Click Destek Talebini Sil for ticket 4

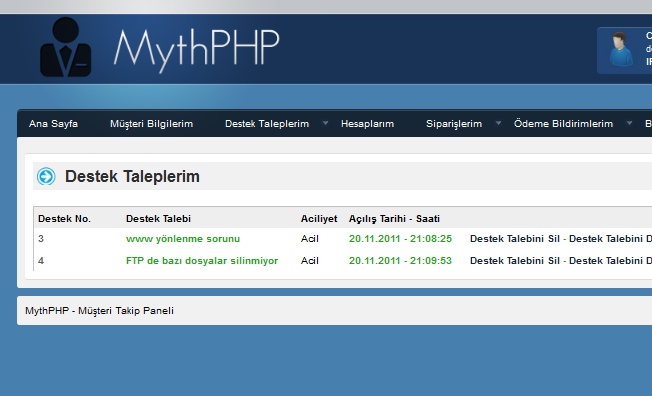[515, 261]
